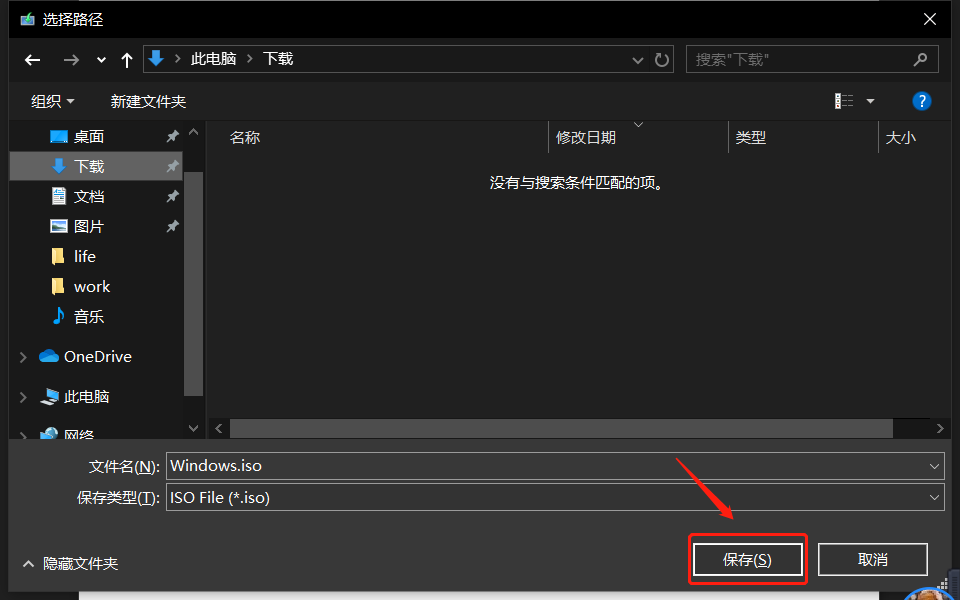Expand the address bar history dropdown
The width and height of the screenshot is (960, 600).
click(637, 60)
